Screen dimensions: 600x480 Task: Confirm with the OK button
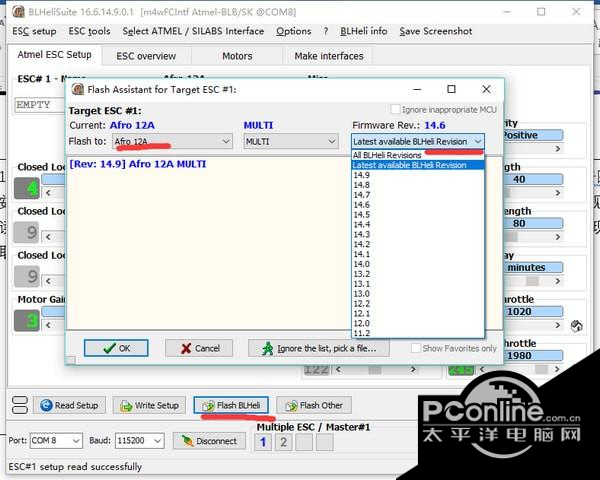(x=116, y=348)
